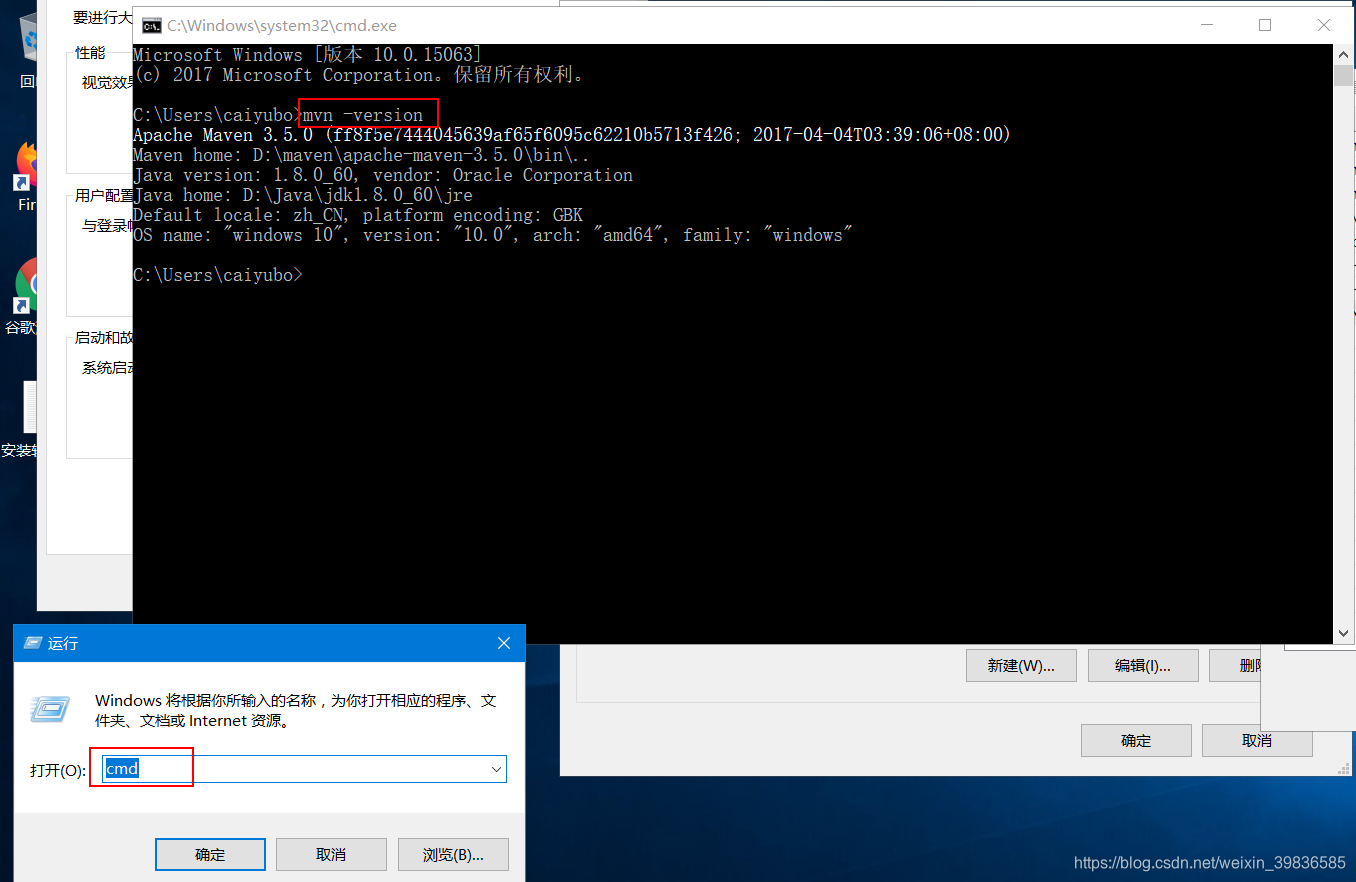Click the 'Java version: 1.8.0_60' line
This screenshot has height=882, width=1356.
pos(383,175)
